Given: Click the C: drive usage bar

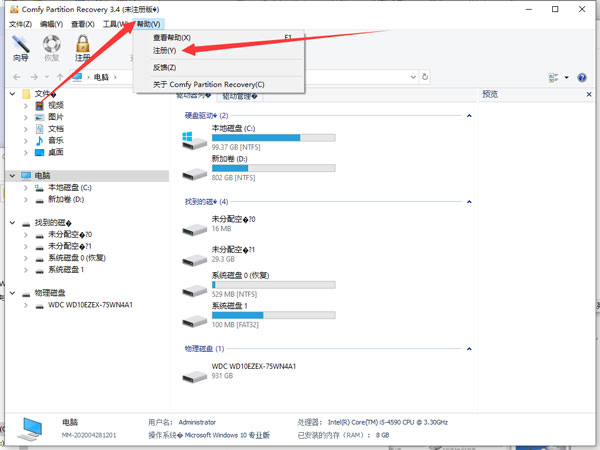Looking at the screenshot, I should [x=274, y=138].
